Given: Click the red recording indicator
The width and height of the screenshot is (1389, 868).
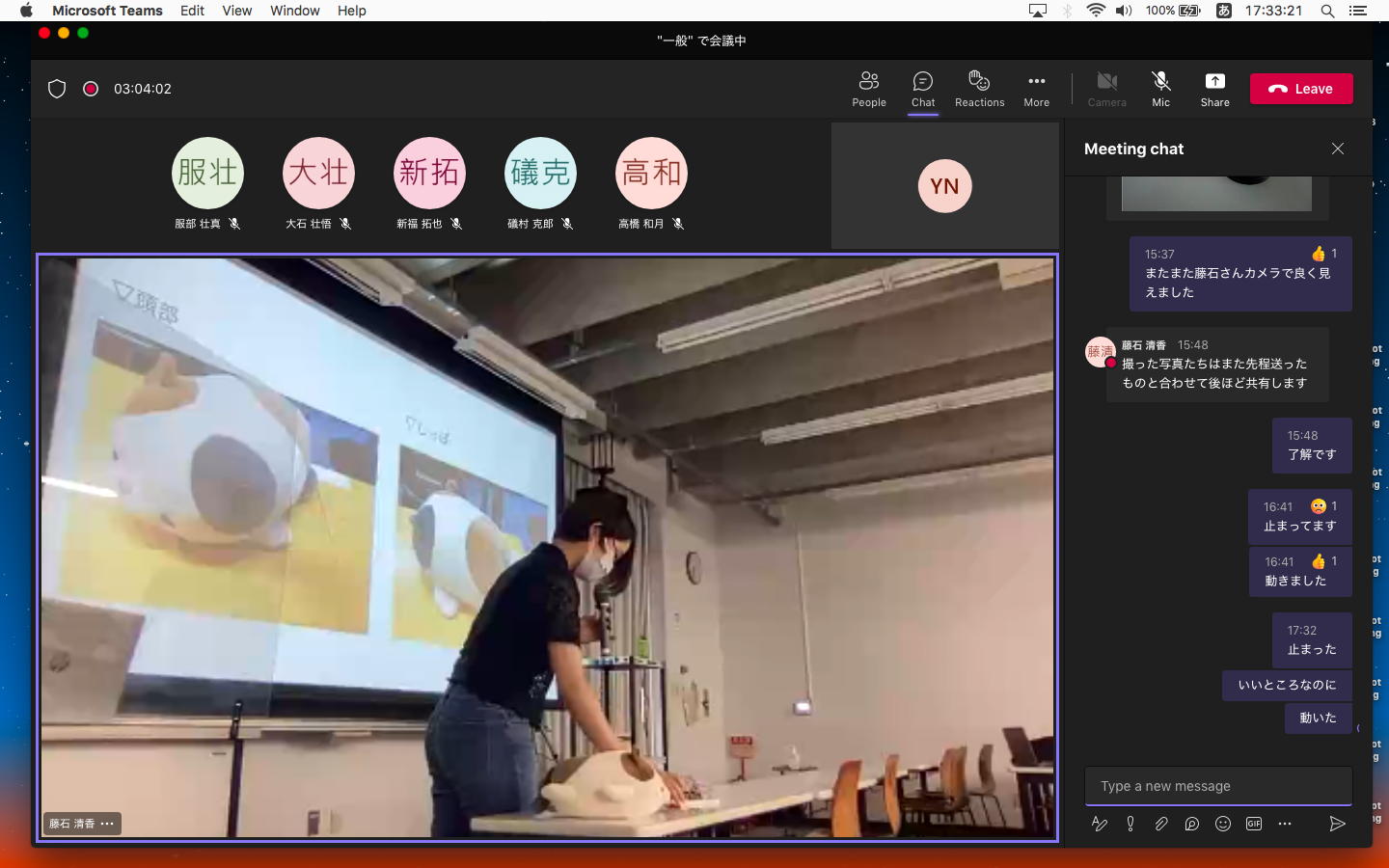Looking at the screenshot, I should coord(91,89).
